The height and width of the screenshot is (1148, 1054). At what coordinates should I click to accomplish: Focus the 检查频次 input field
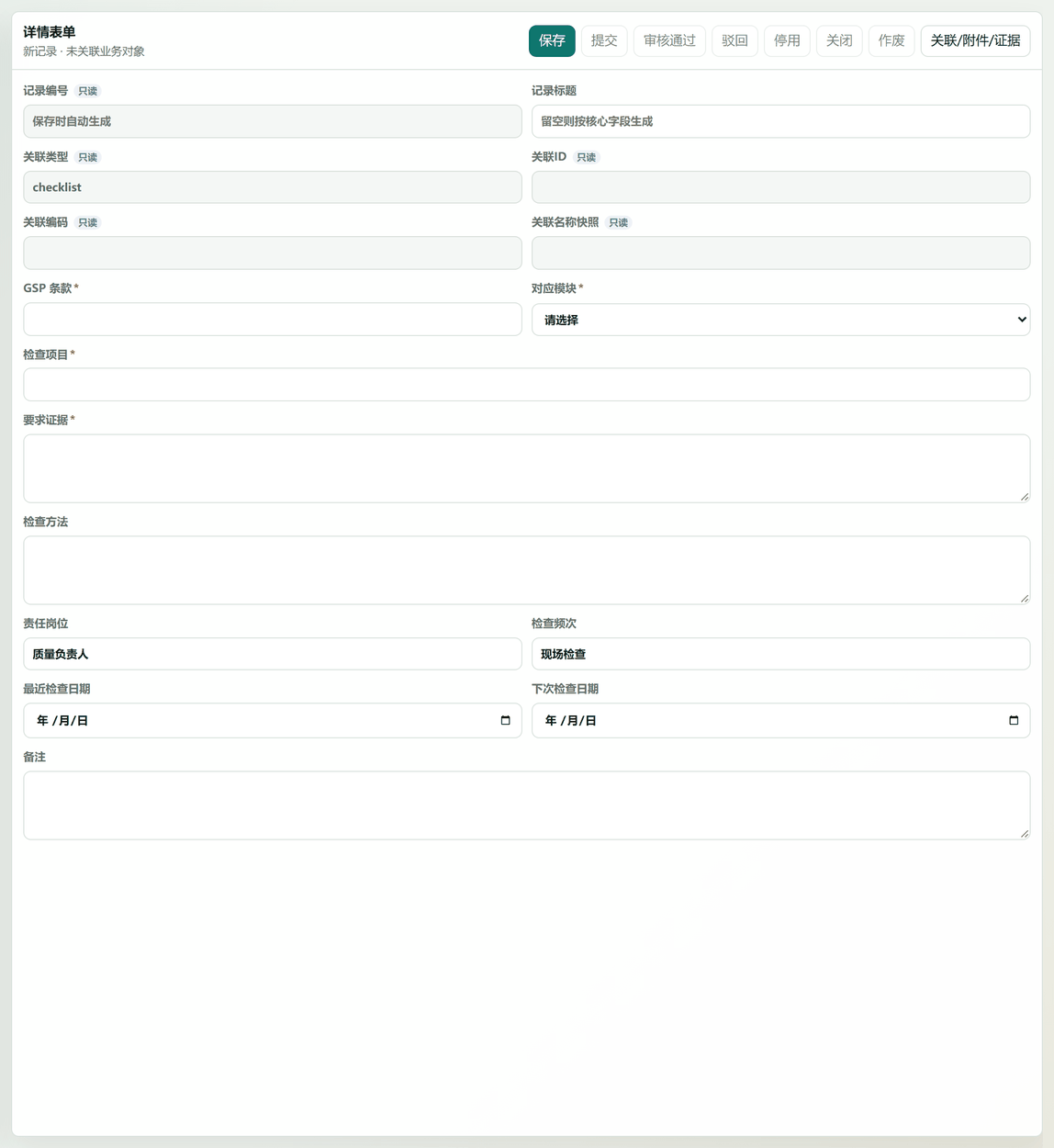click(x=780, y=654)
